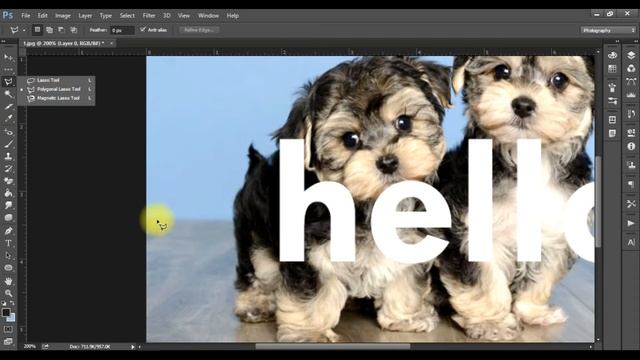Select the Zoom tool
This screenshot has height=360, width=640.
tap(8, 293)
